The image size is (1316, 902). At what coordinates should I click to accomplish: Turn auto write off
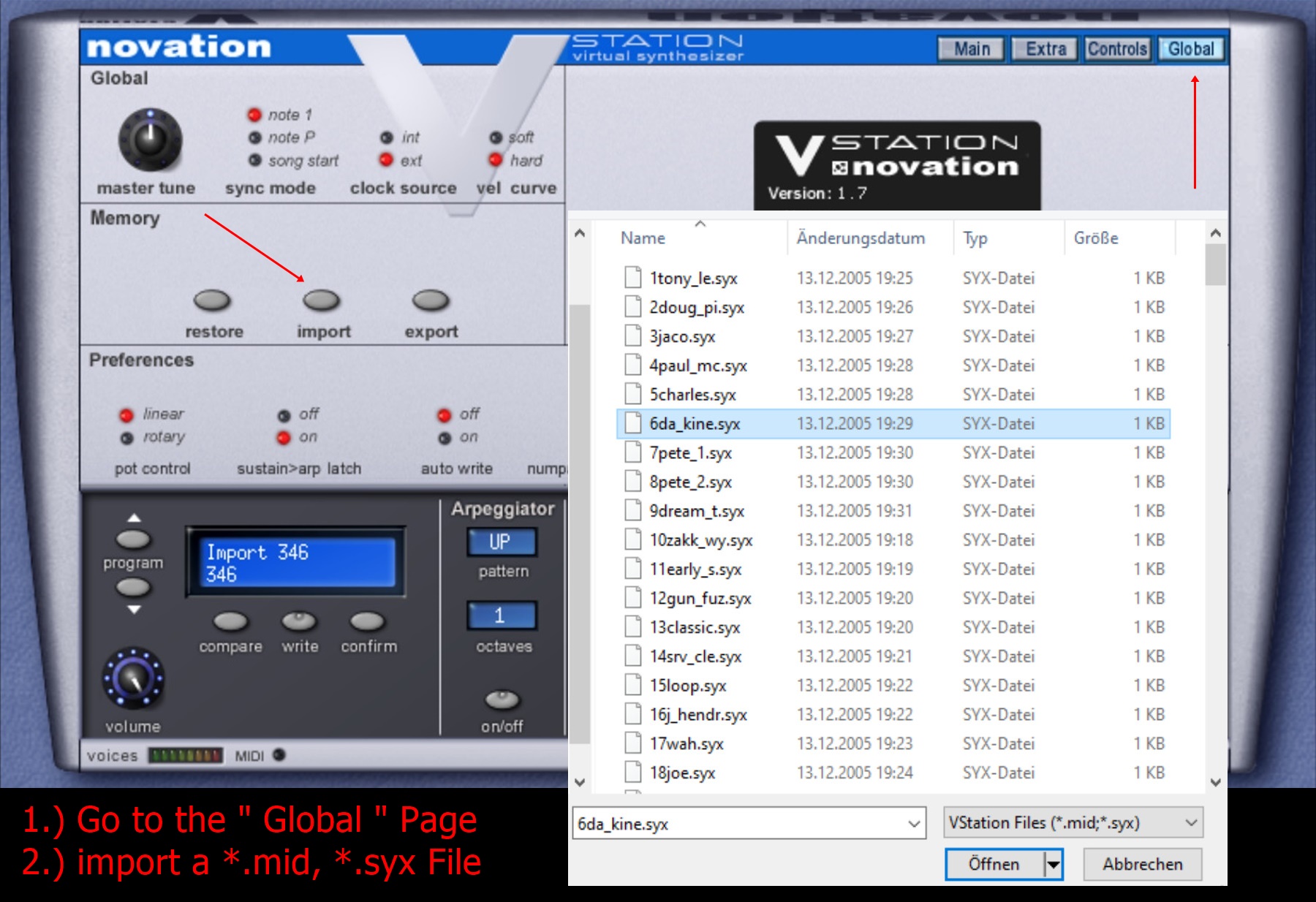pos(444,415)
